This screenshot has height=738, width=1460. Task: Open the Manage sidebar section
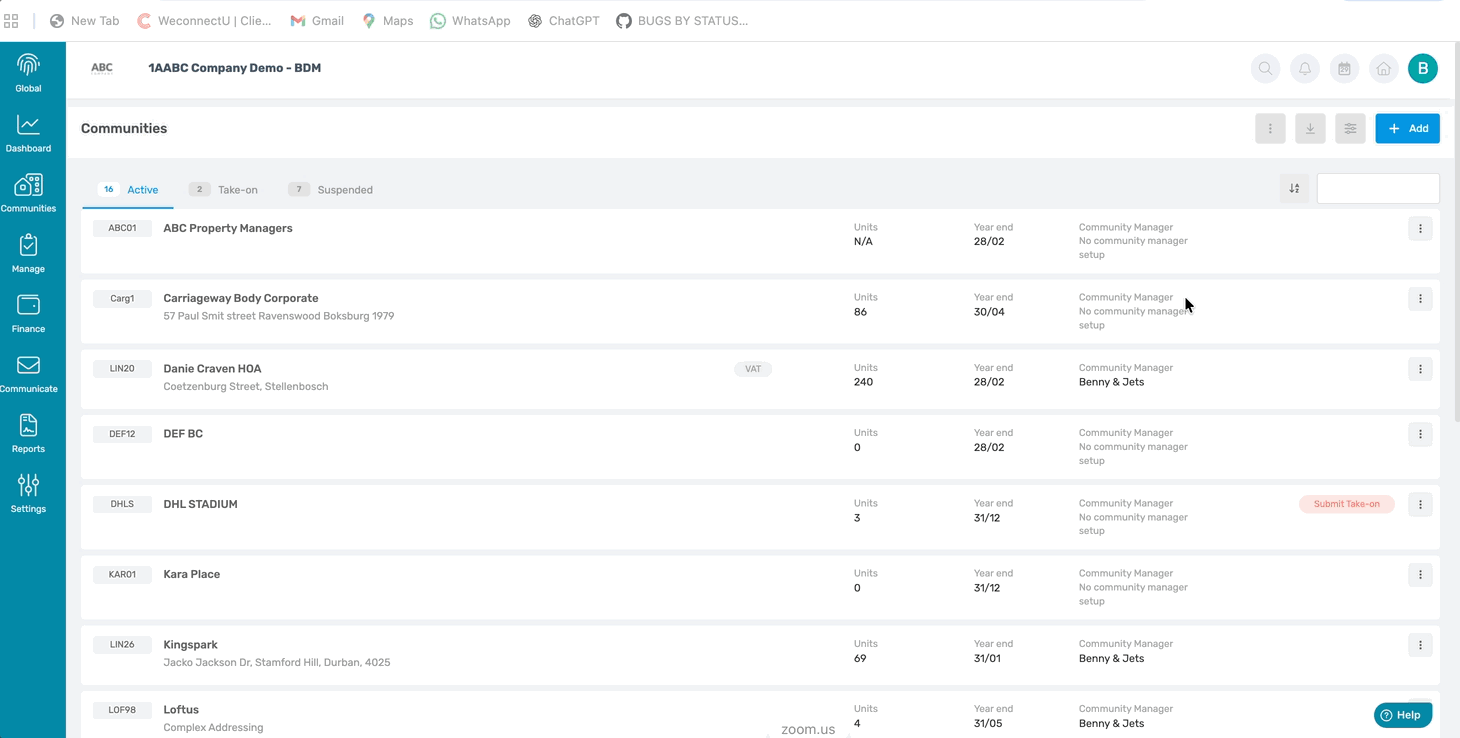pyautogui.click(x=28, y=254)
